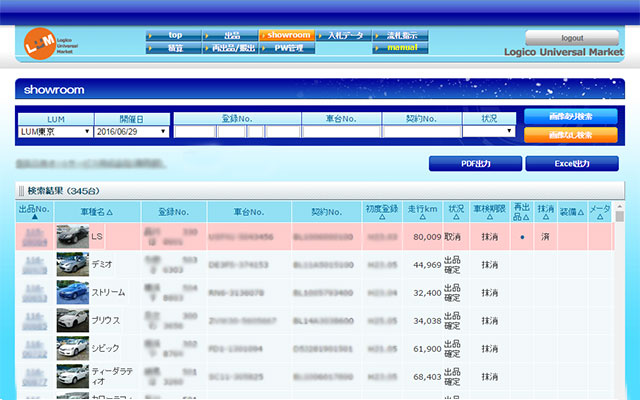Click the 出品確定 status in デミオ row
Image resolution: width=640 pixels, height=400 pixels.
tap(452, 264)
